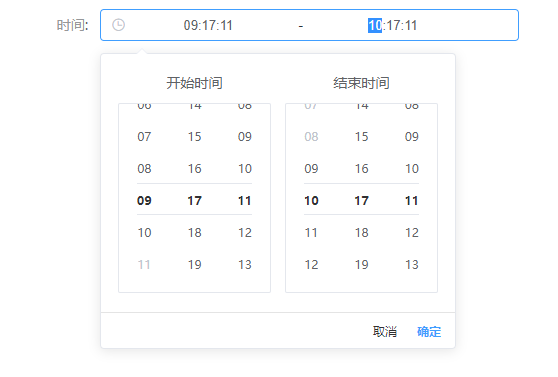The width and height of the screenshot is (558, 377).
Task: Click the start time 09:17:11 input
Action: pos(208,25)
